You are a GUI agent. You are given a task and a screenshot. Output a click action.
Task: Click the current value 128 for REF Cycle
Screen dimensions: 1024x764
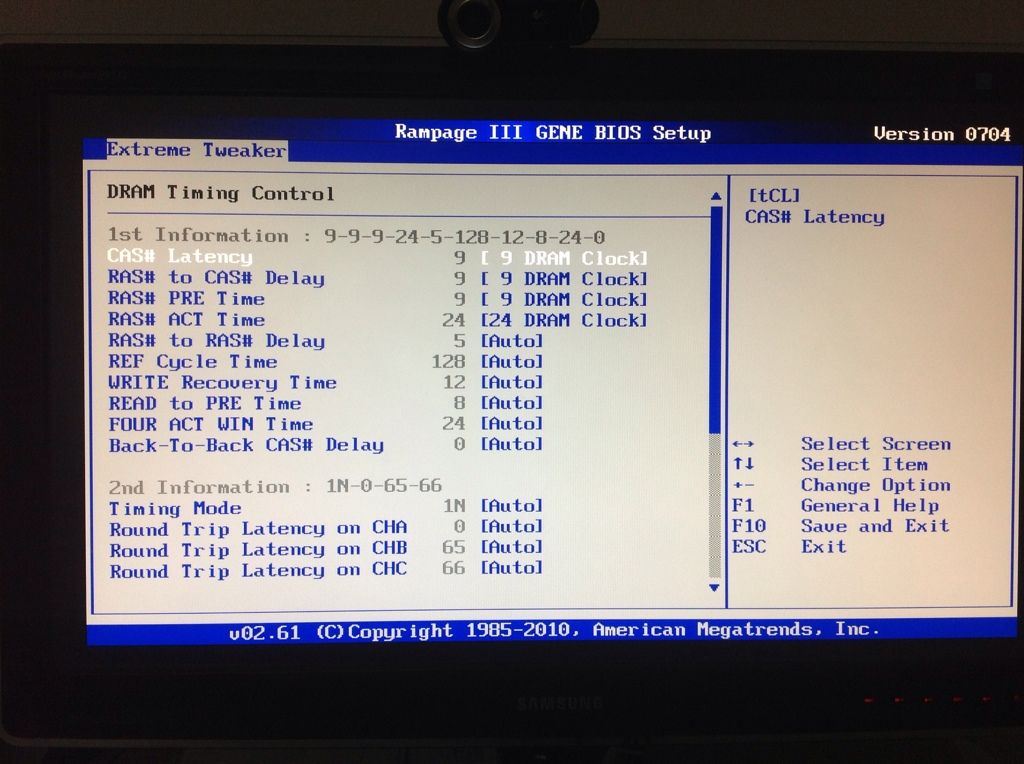(448, 362)
